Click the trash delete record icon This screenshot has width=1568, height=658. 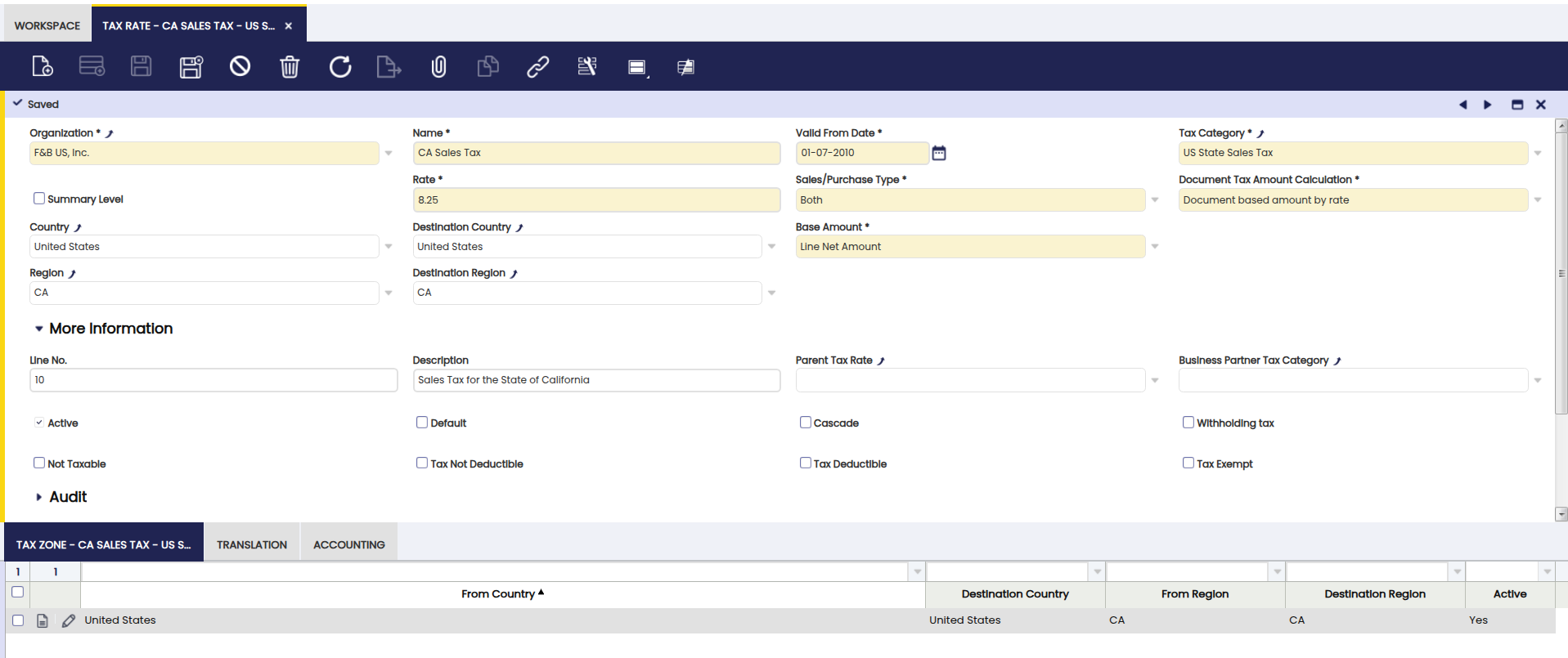pos(290,66)
